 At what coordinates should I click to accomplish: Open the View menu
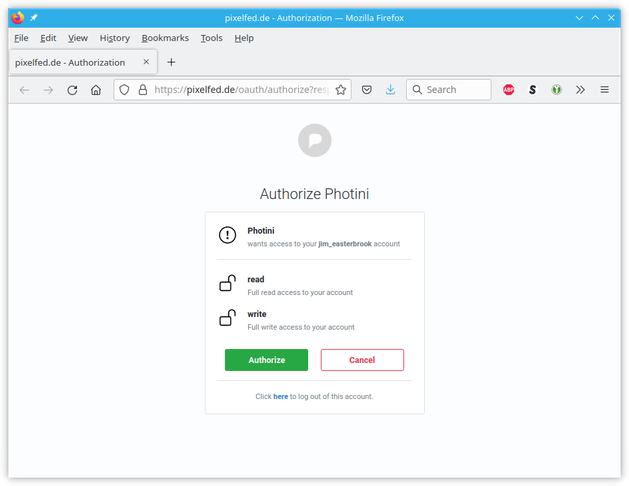click(78, 38)
